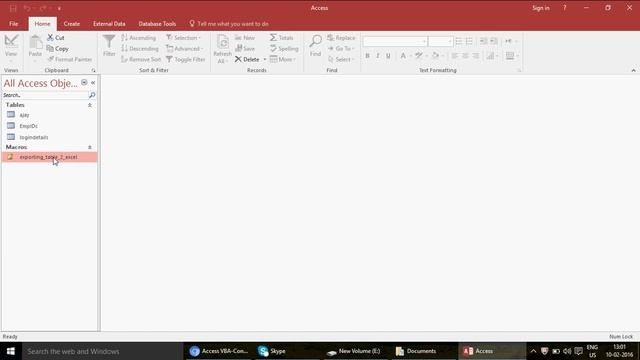The image size is (640, 360).
Task: Click the Redo arrow in Quick Access Toolbar
Action: click(43, 8)
